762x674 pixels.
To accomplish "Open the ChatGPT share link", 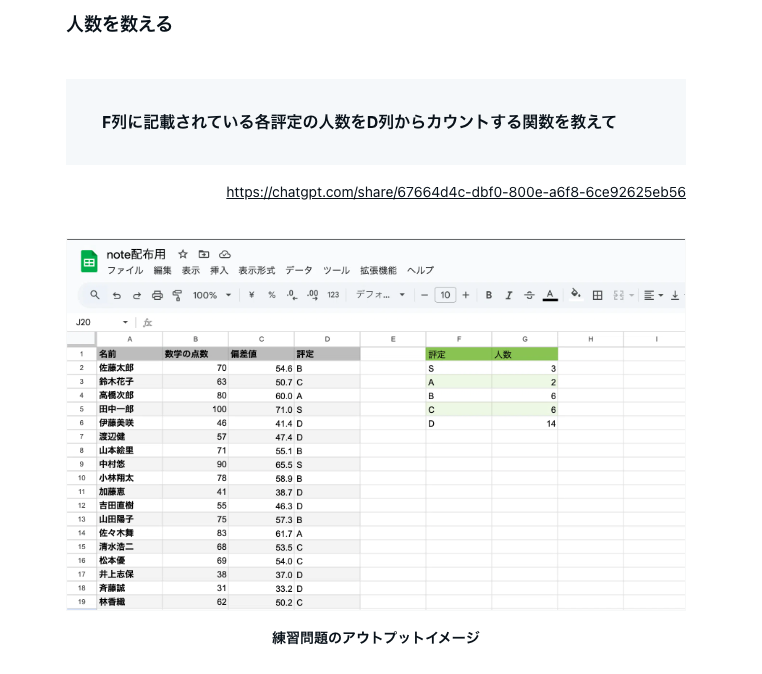I will (x=456, y=192).
